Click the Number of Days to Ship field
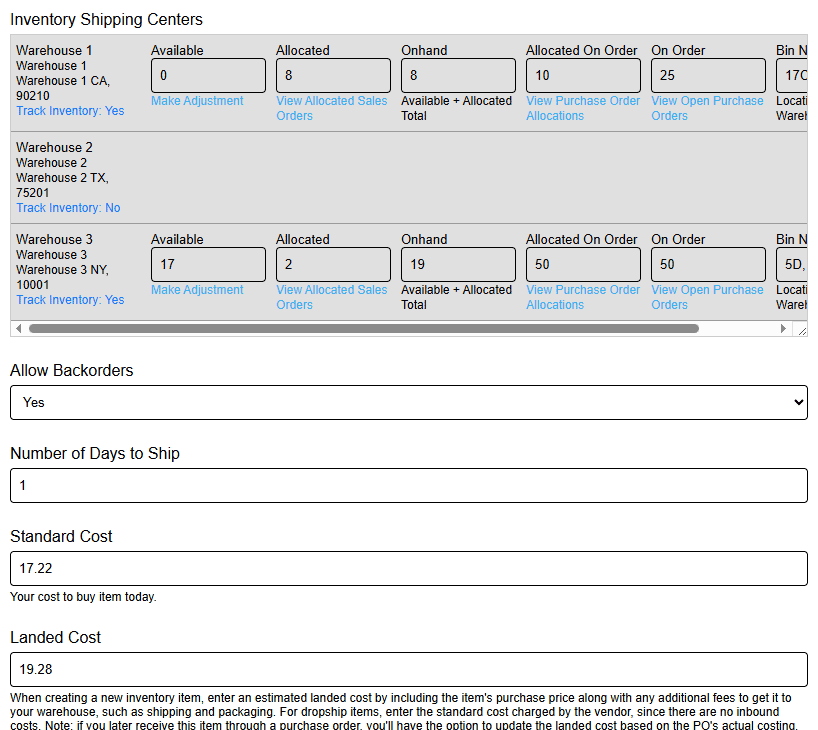Image resolution: width=818 pixels, height=730 pixels. pyautogui.click(x=409, y=485)
